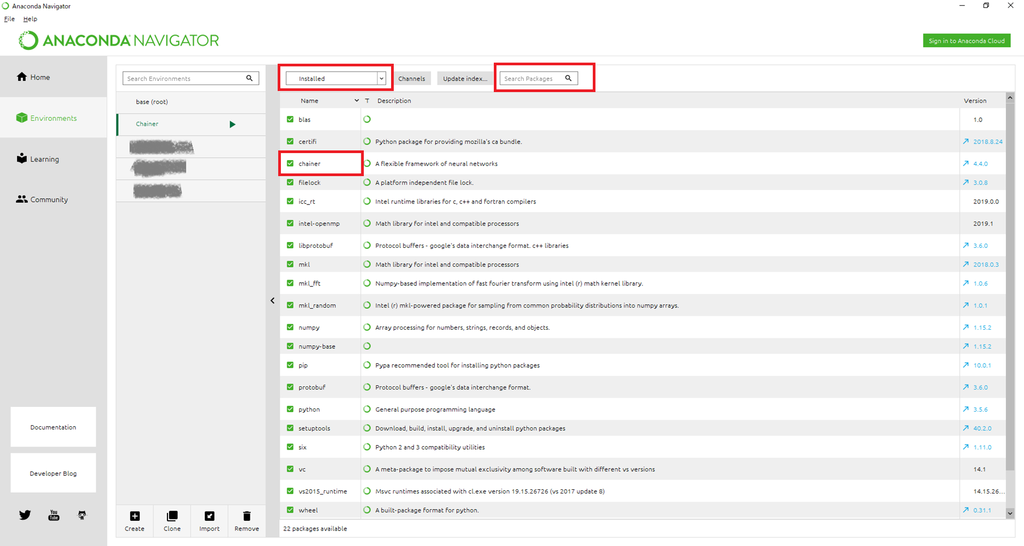Click the scrollbar down arrow of the package list
Screen dimensions: 1024x546
point(1010,513)
